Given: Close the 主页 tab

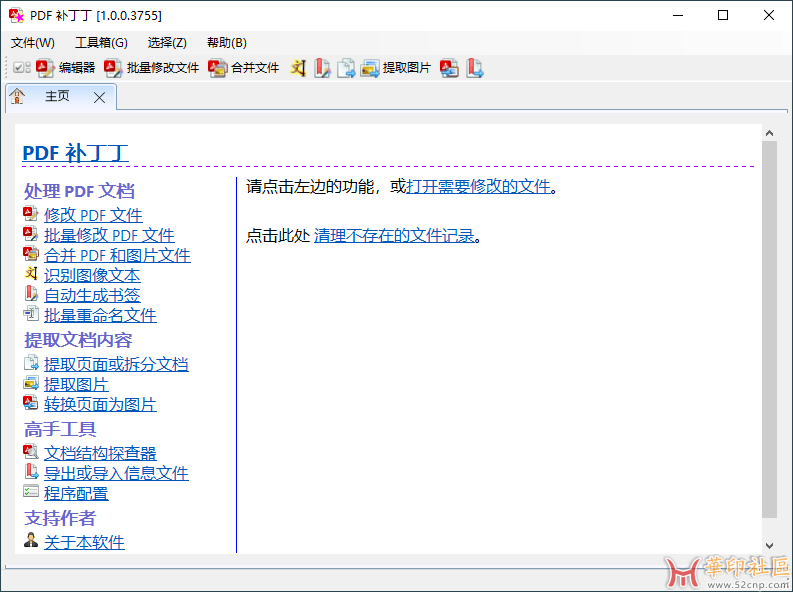Looking at the screenshot, I should tap(100, 98).
